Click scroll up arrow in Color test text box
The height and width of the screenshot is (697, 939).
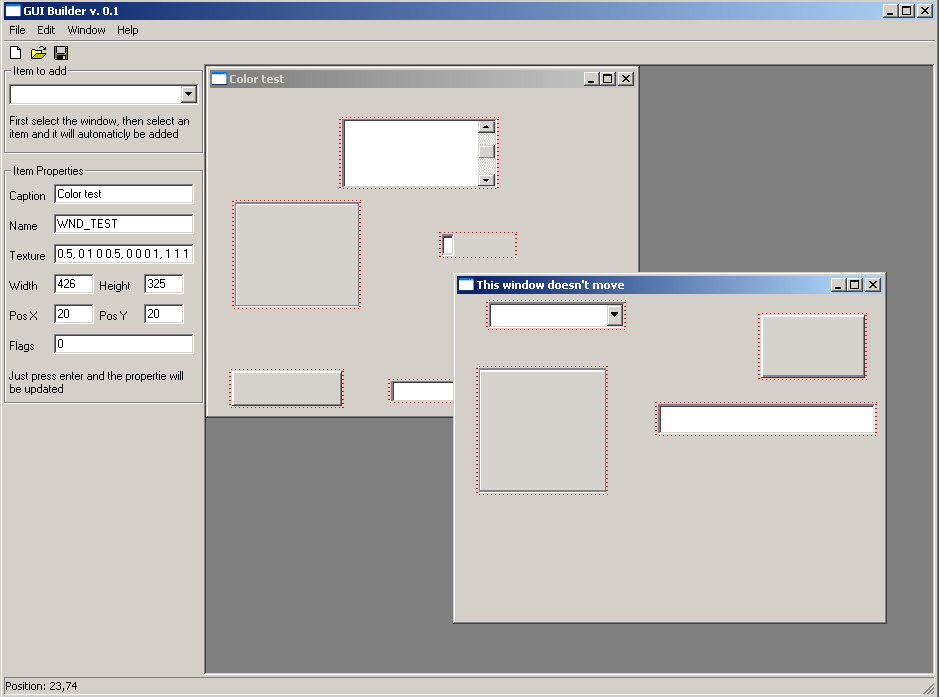(x=486, y=127)
